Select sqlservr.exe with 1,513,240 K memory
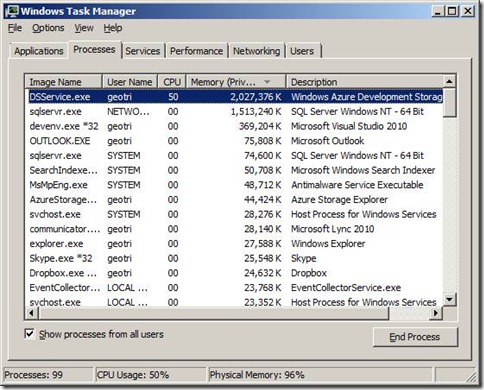 click(234, 112)
